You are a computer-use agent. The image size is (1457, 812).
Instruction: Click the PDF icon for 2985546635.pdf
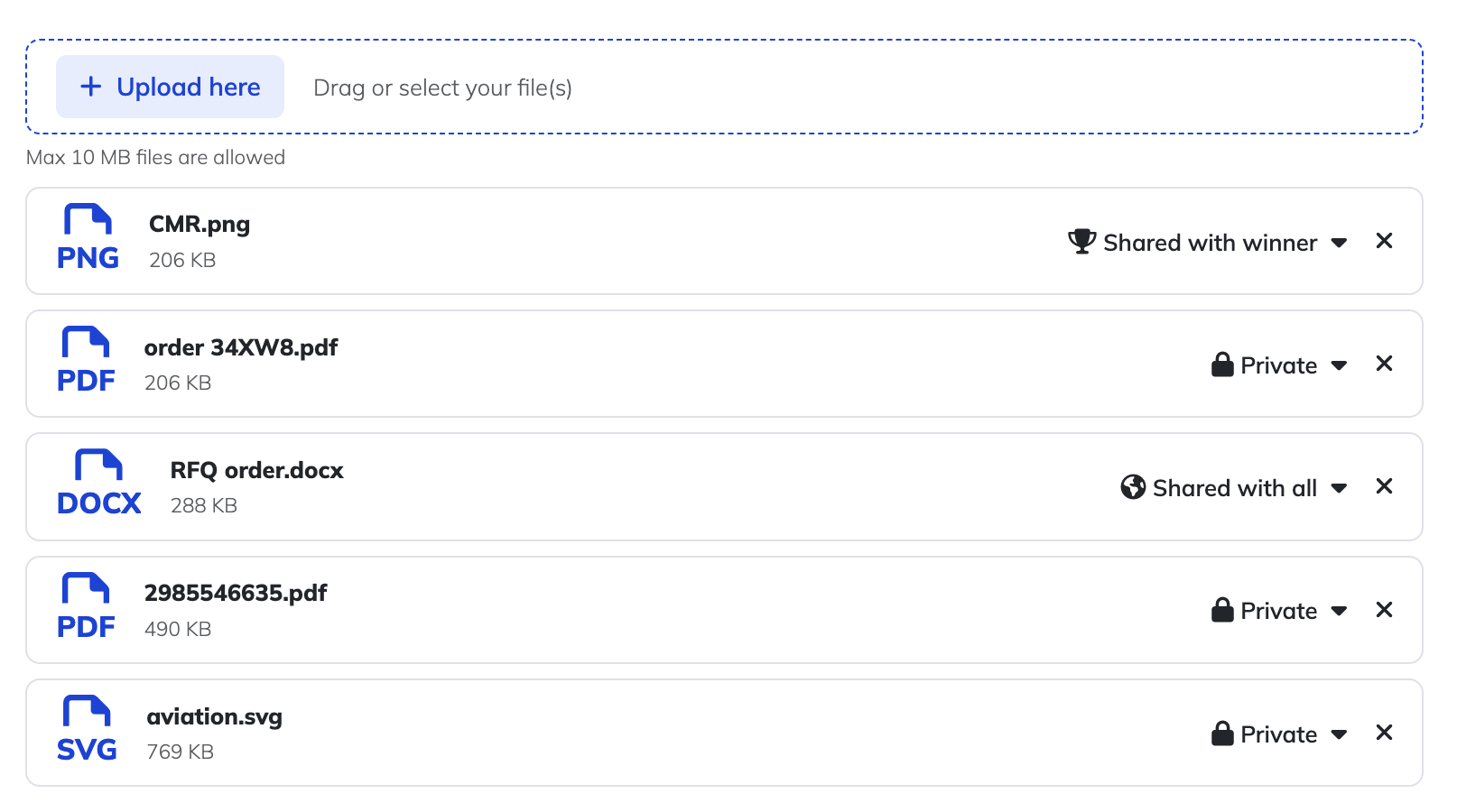pyautogui.click(x=86, y=608)
